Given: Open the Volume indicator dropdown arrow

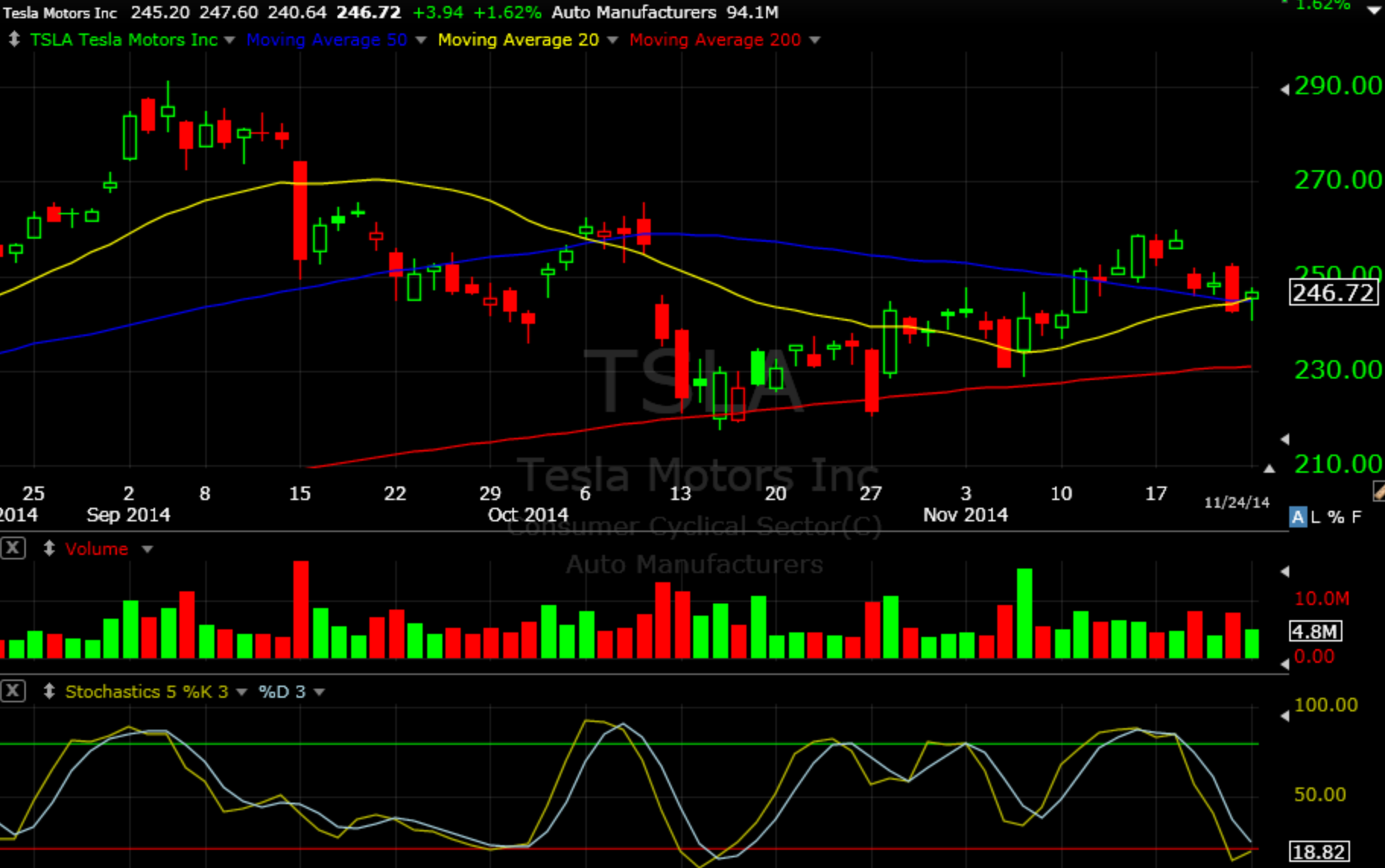Looking at the screenshot, I should coord(147,549).
